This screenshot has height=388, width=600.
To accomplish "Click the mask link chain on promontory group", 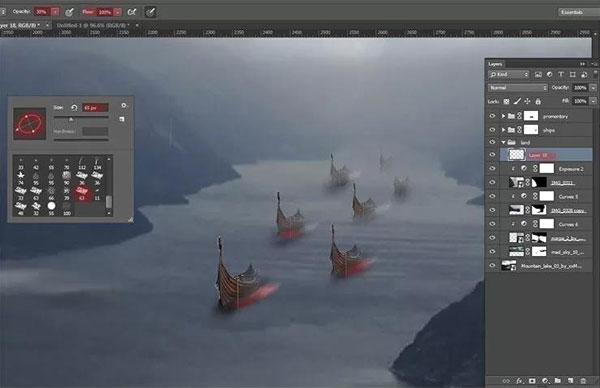I will [519, 116].
